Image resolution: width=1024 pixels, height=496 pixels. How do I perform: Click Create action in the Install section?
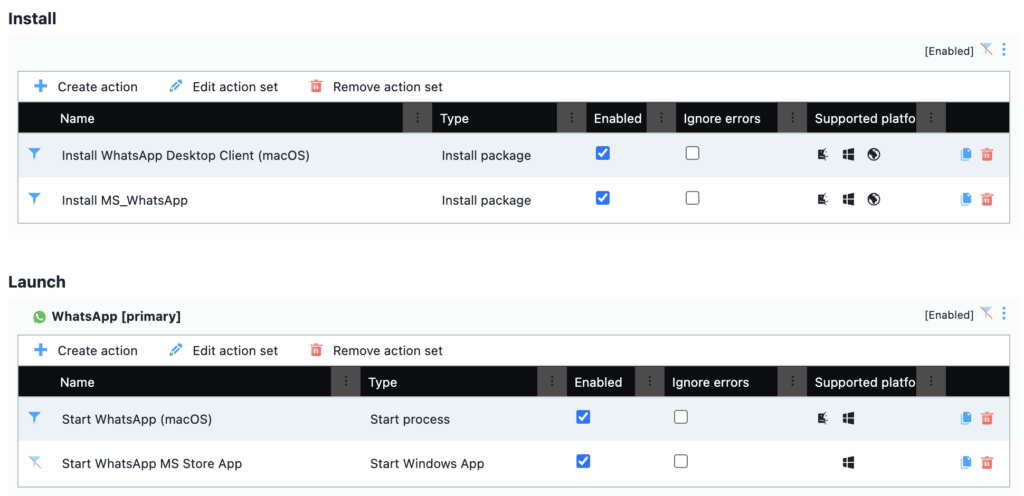86,87
